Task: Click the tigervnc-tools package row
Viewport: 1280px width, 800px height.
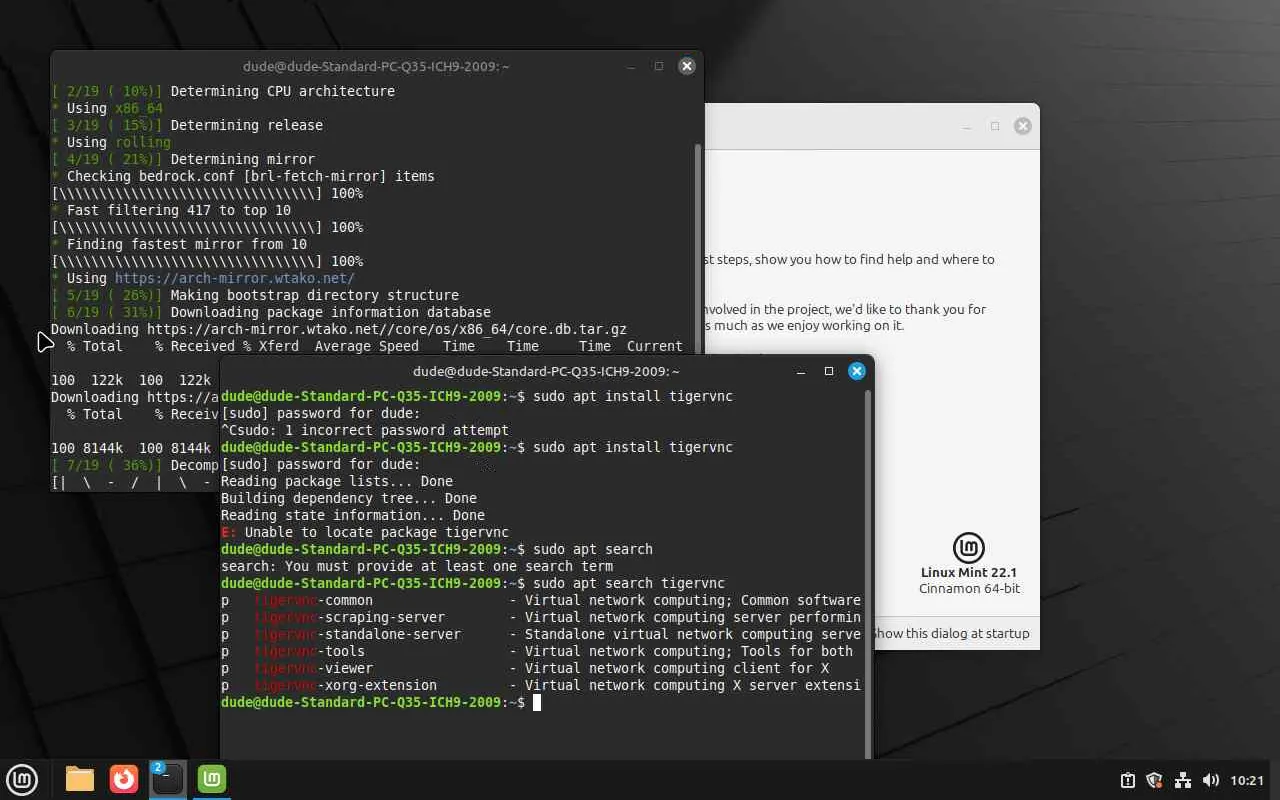Action: click(x=537, y=651)
